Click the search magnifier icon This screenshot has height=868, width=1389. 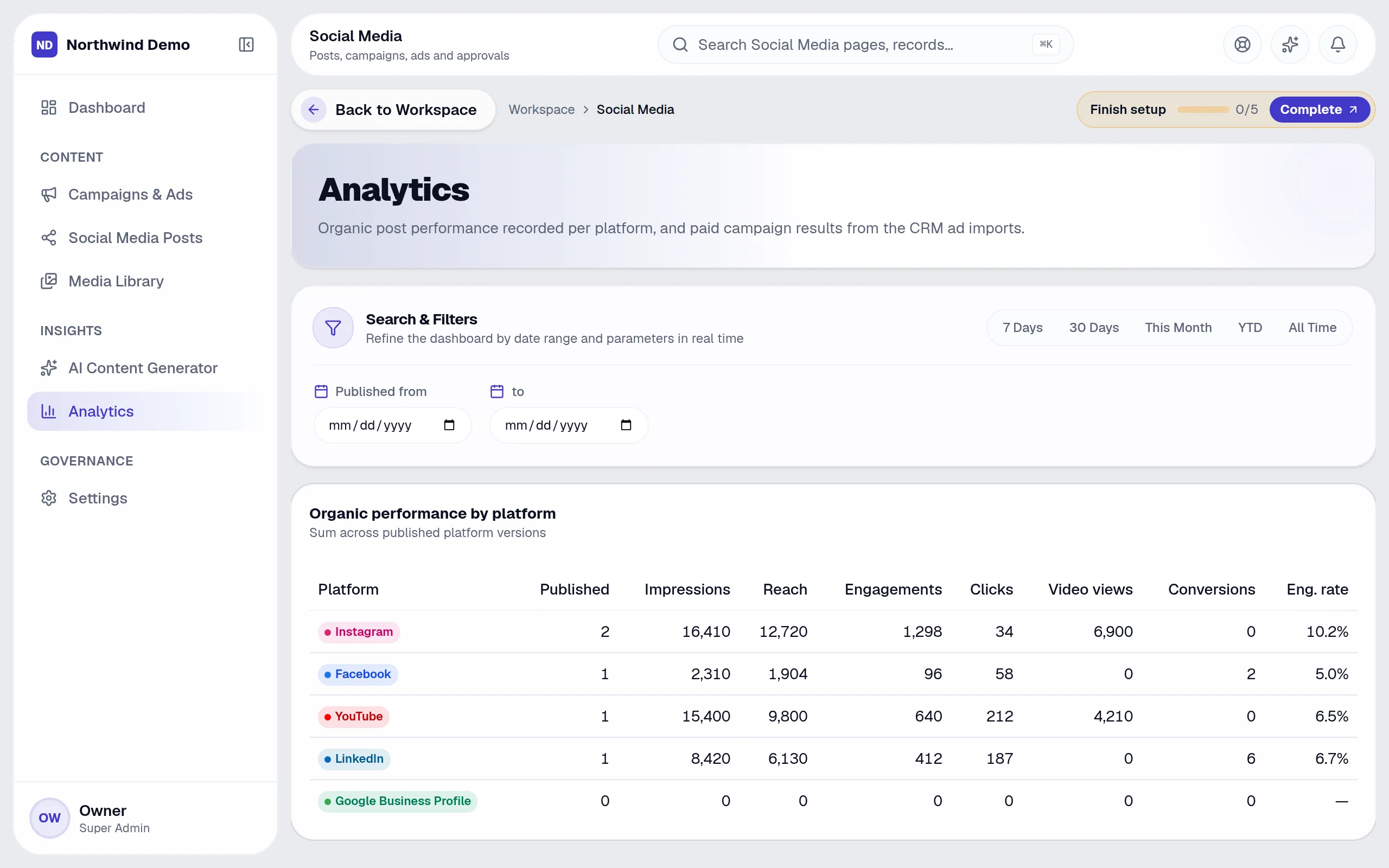(x=680, y=45)
